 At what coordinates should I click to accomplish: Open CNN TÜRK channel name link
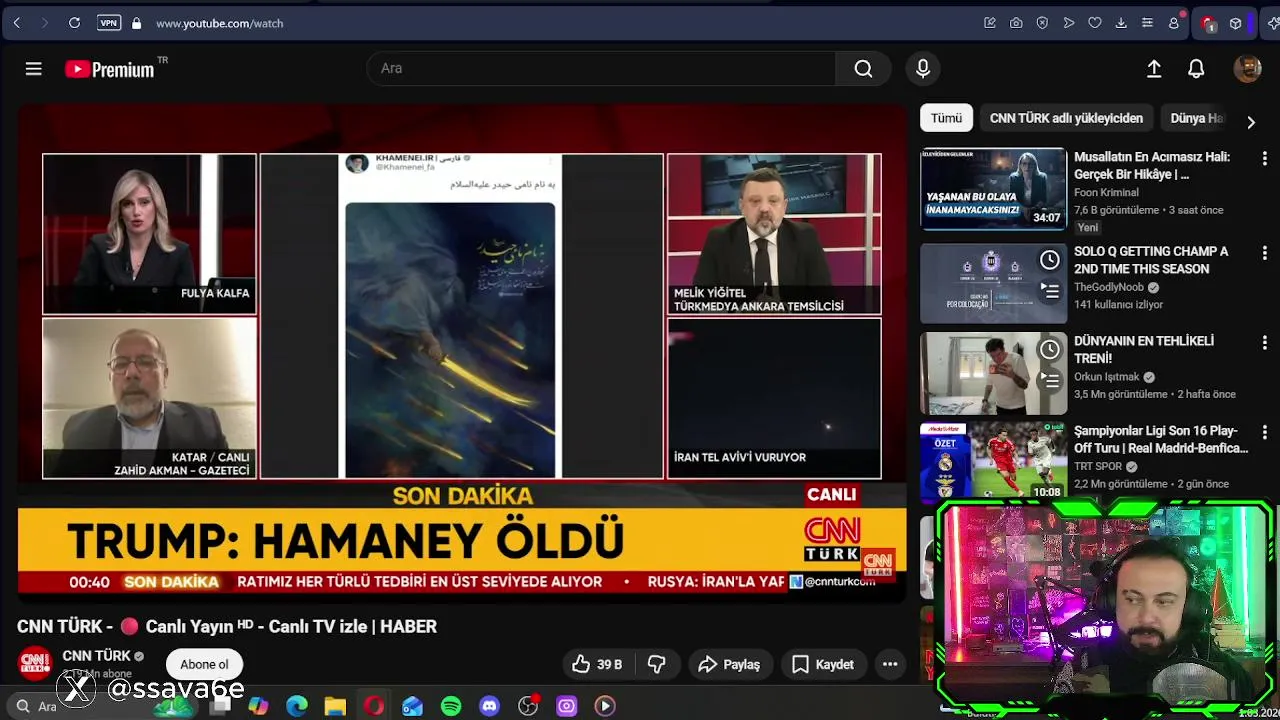tap(96, 656)
